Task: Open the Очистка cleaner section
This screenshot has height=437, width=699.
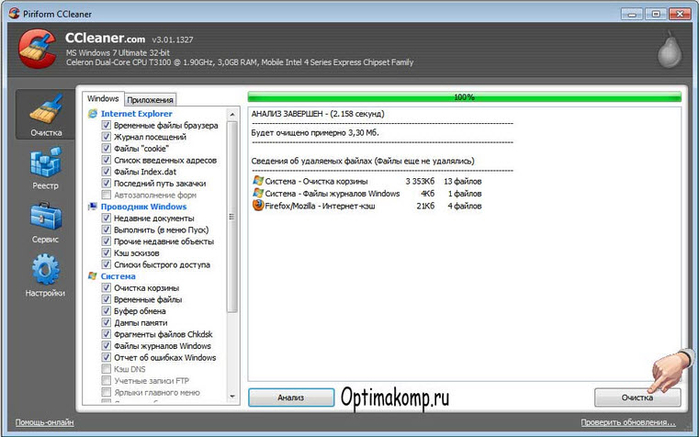Action: click(45, 115)
